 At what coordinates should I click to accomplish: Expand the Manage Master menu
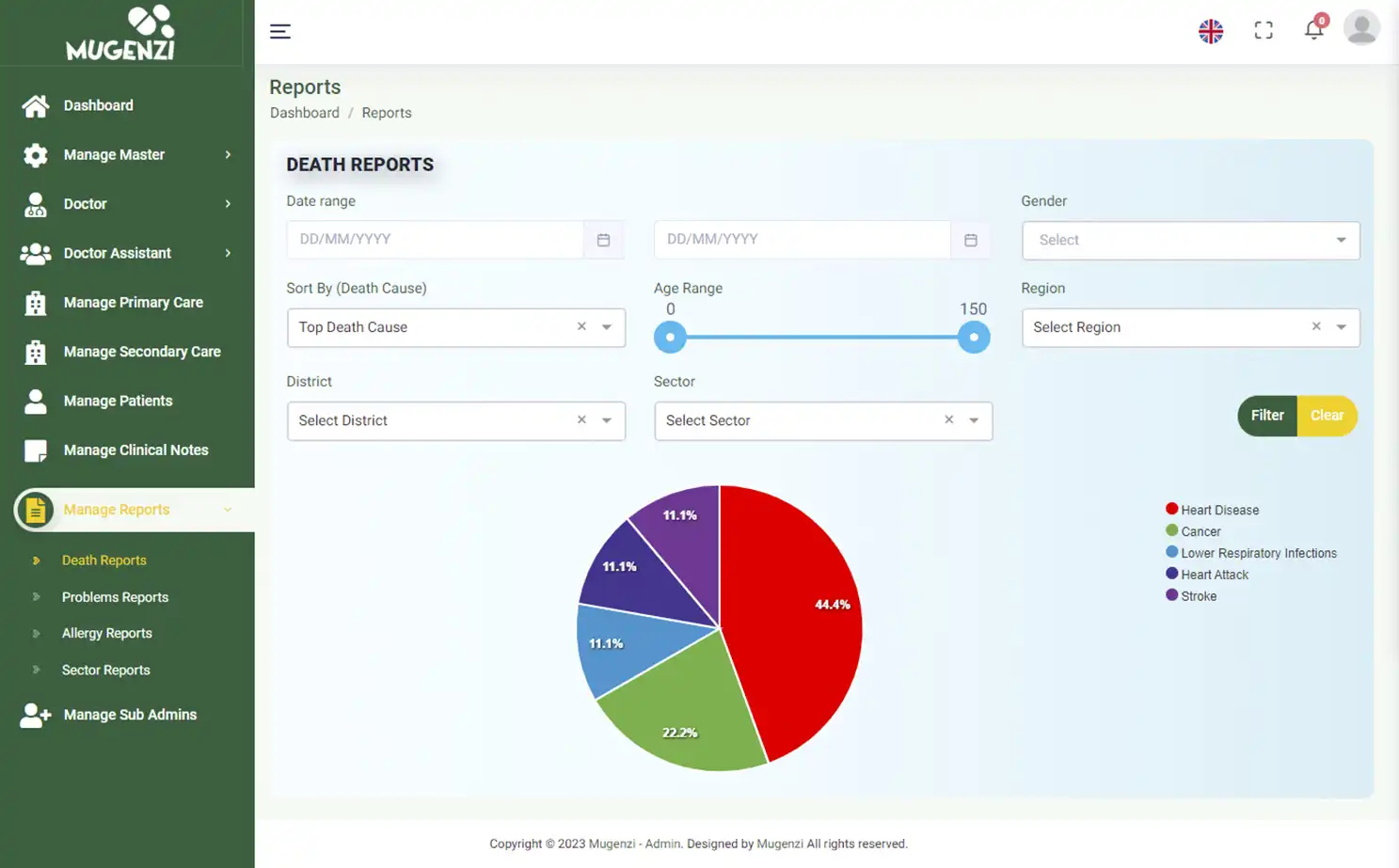click(x=127, y=154)
